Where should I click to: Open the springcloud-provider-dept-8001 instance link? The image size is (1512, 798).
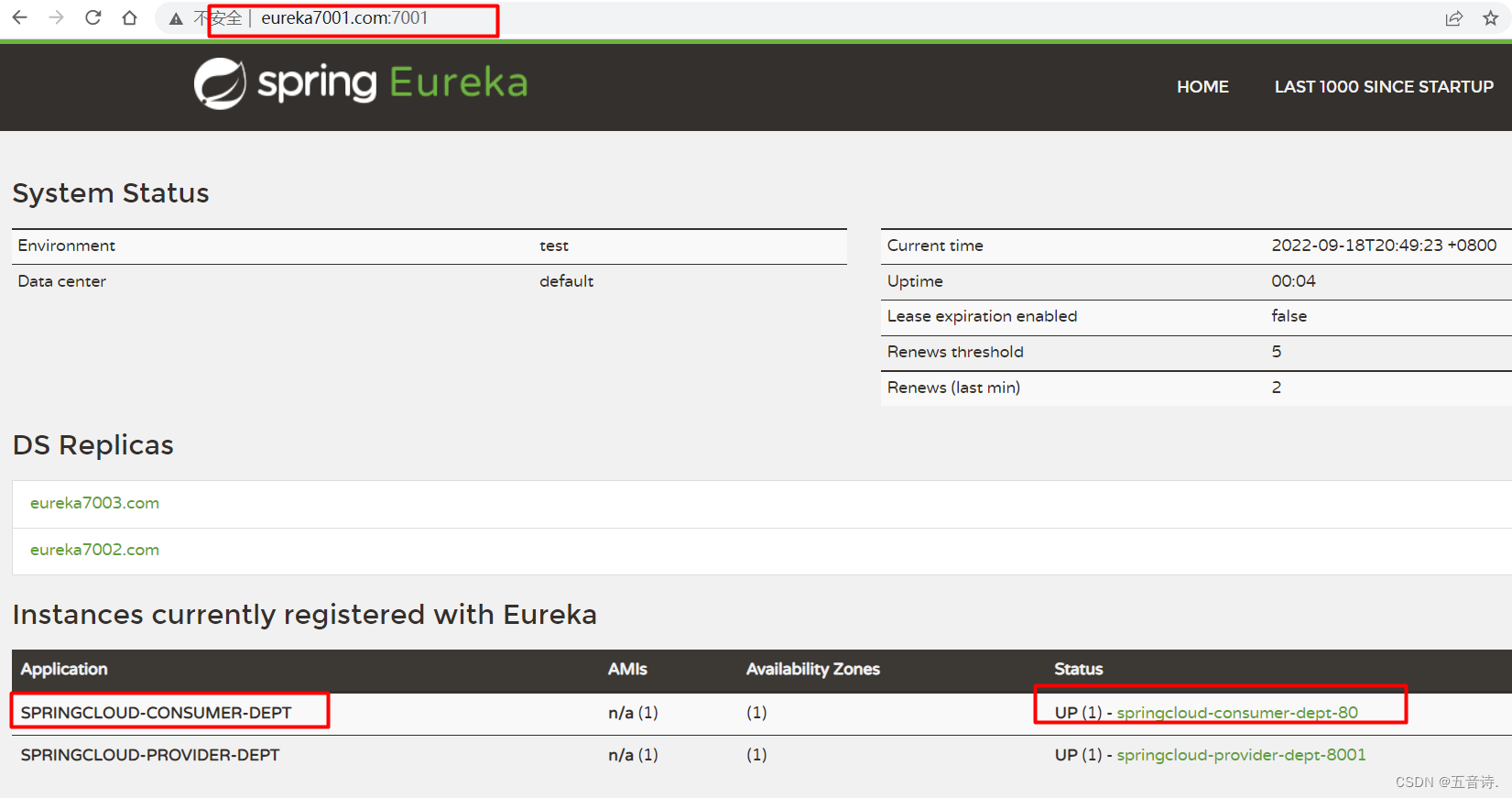pyautogui.click(x=1241, y=755)
